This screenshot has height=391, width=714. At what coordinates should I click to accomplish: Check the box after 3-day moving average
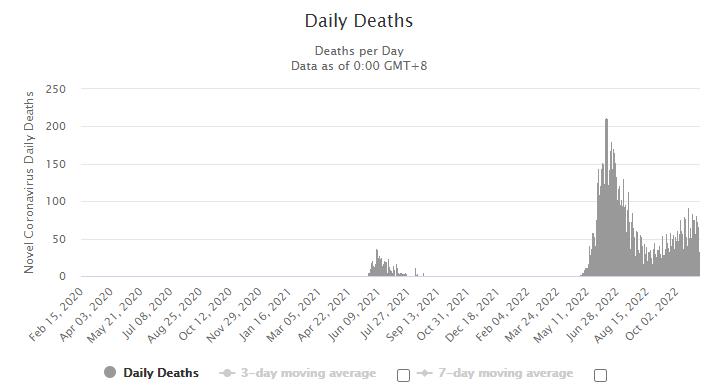coord(403,376)
